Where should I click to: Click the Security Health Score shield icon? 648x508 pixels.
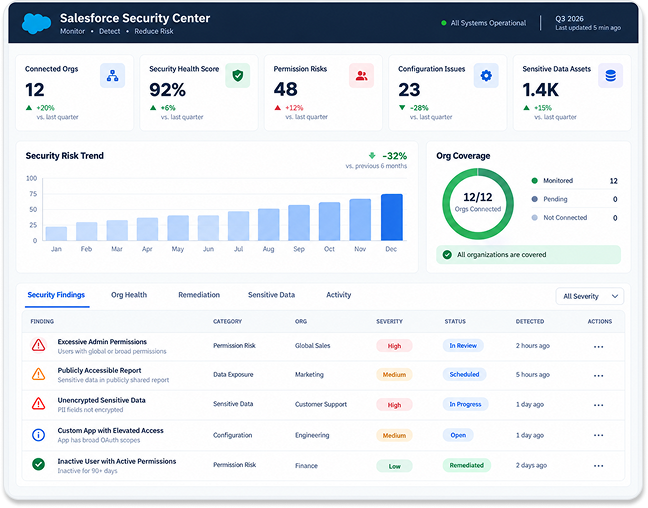pos(238,76)
